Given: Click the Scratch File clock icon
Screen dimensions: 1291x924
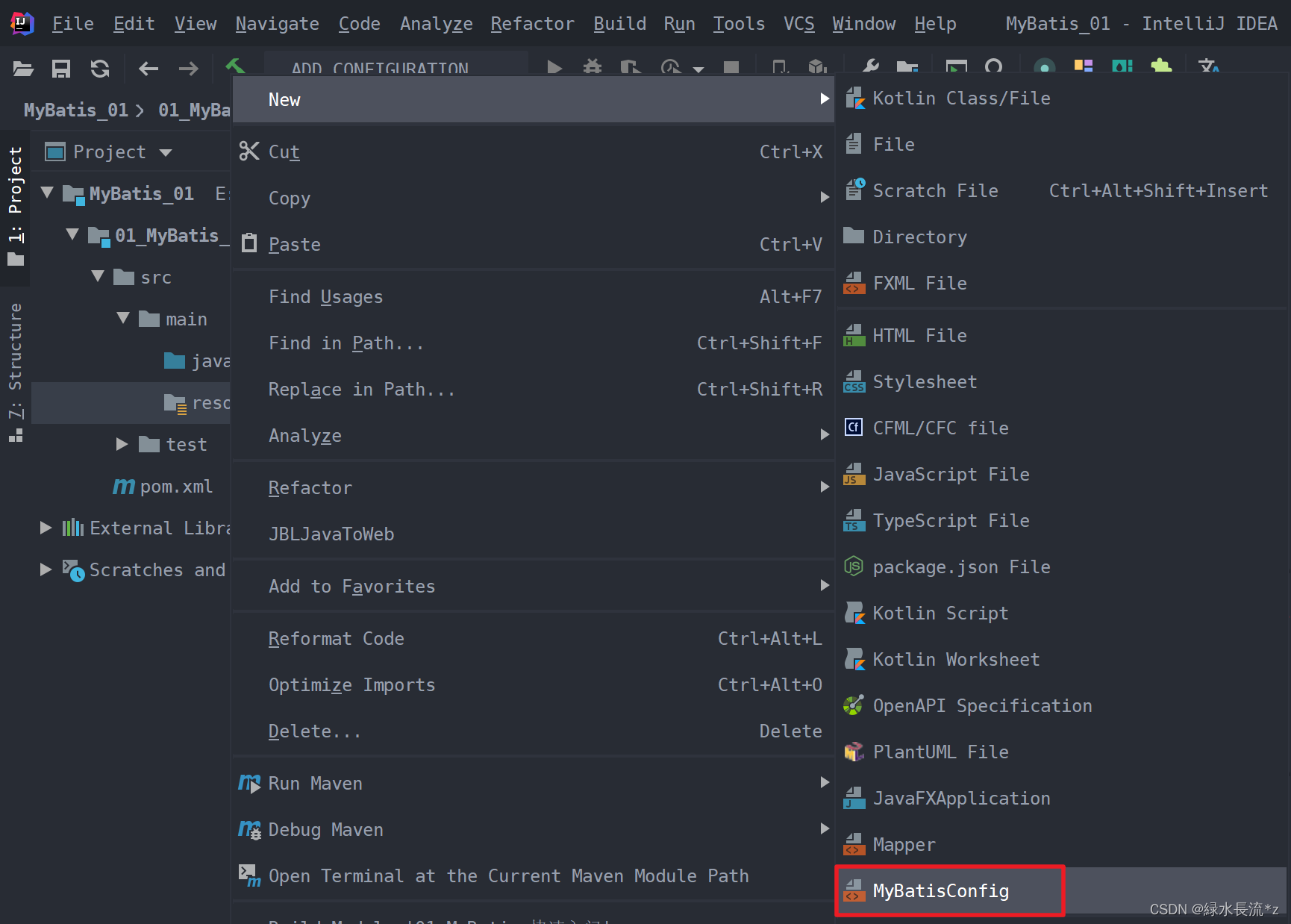Looking at the screenshot, I should (854, 190).
